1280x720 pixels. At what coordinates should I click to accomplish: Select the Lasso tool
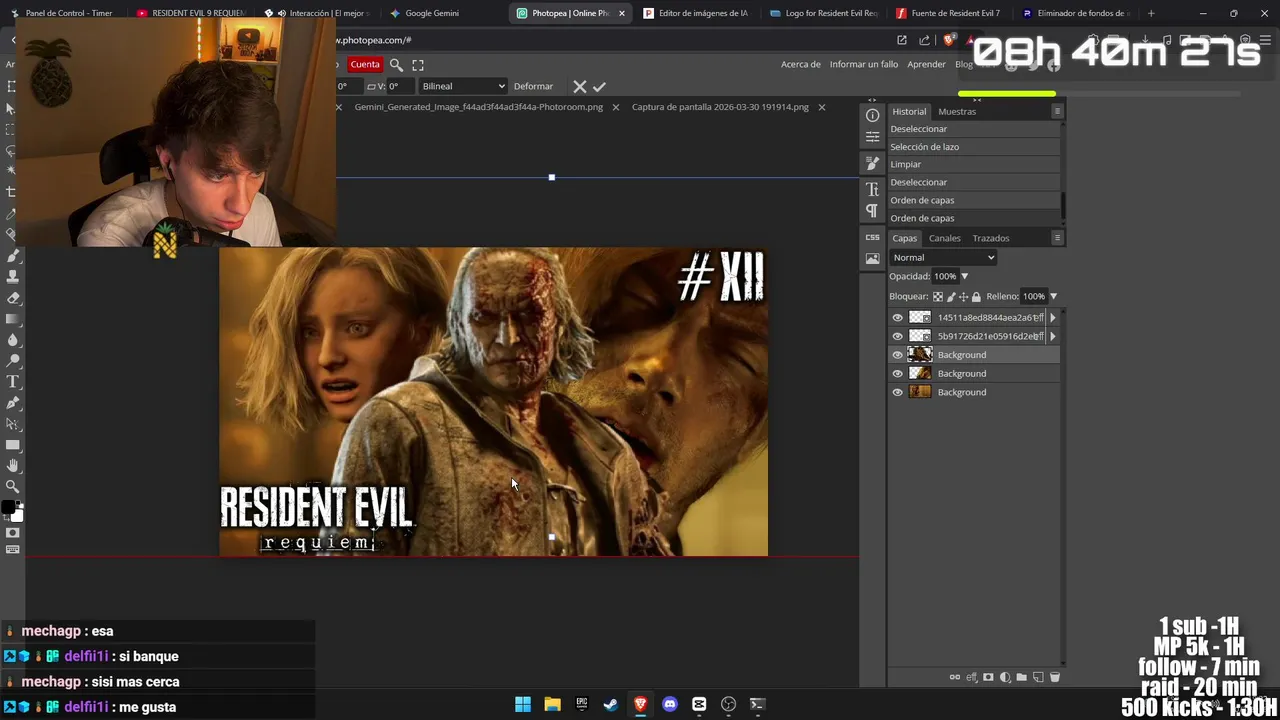tap(11, 151)
